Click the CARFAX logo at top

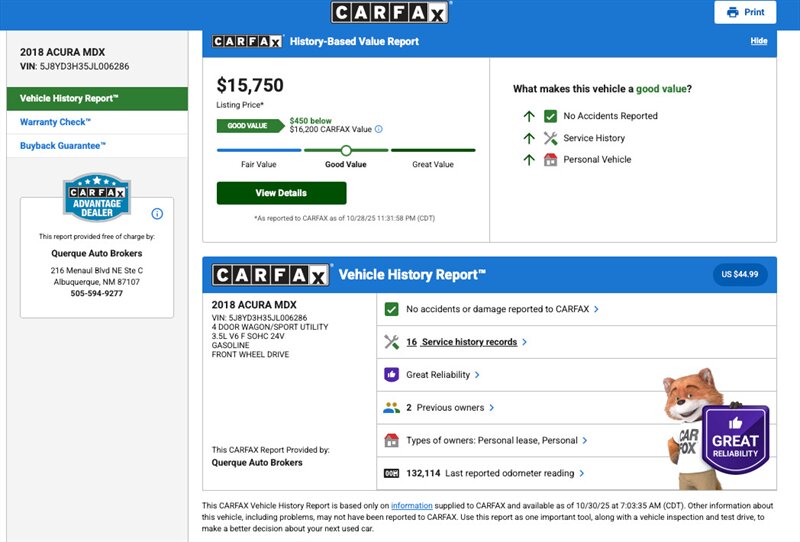pyautogui.click(x=390, y=12)
